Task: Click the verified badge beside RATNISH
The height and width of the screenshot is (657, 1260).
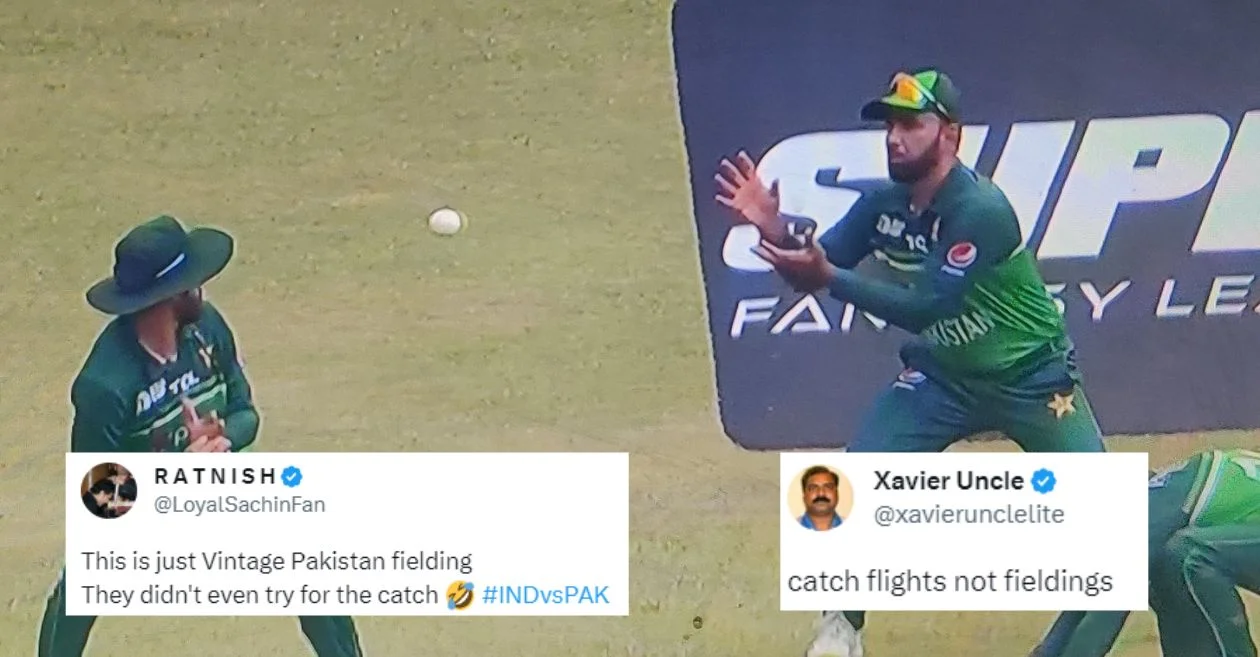Action: click(291, 477)
